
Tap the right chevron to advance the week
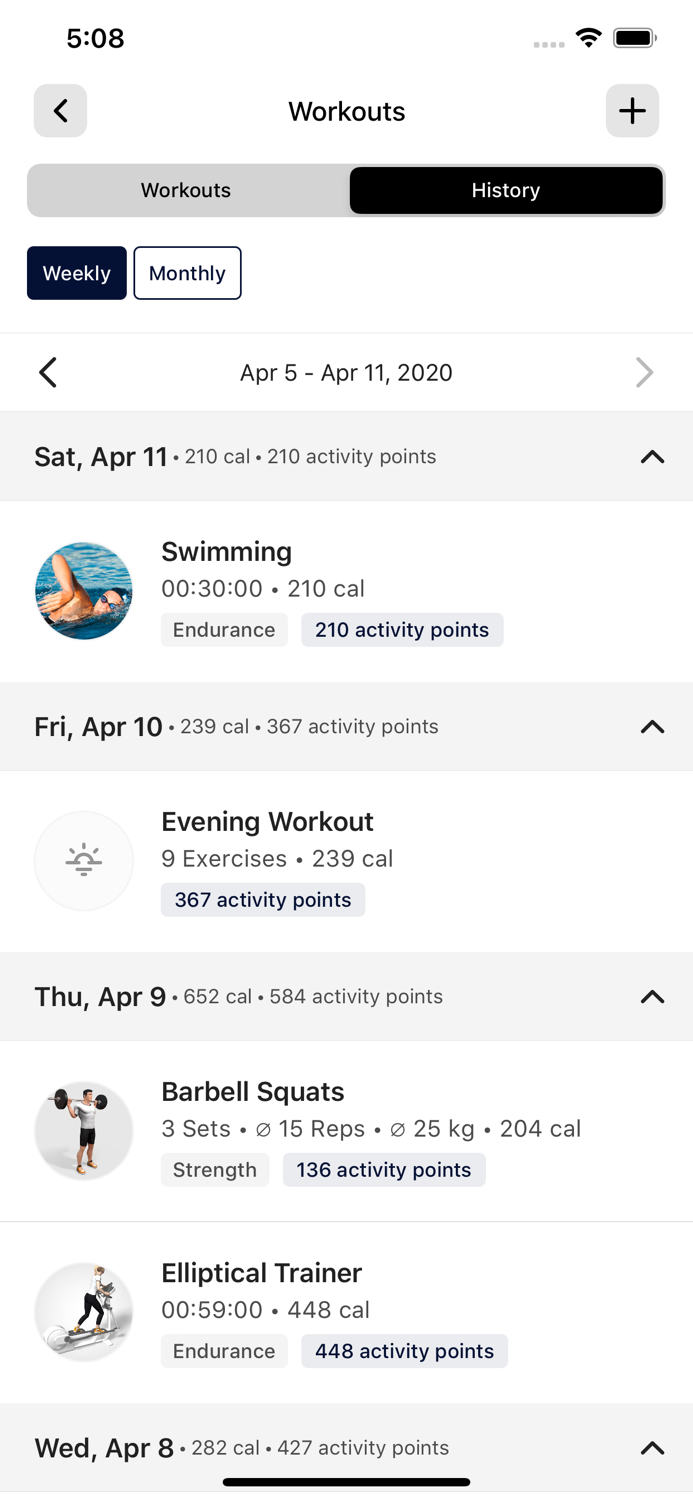(645, 371)
